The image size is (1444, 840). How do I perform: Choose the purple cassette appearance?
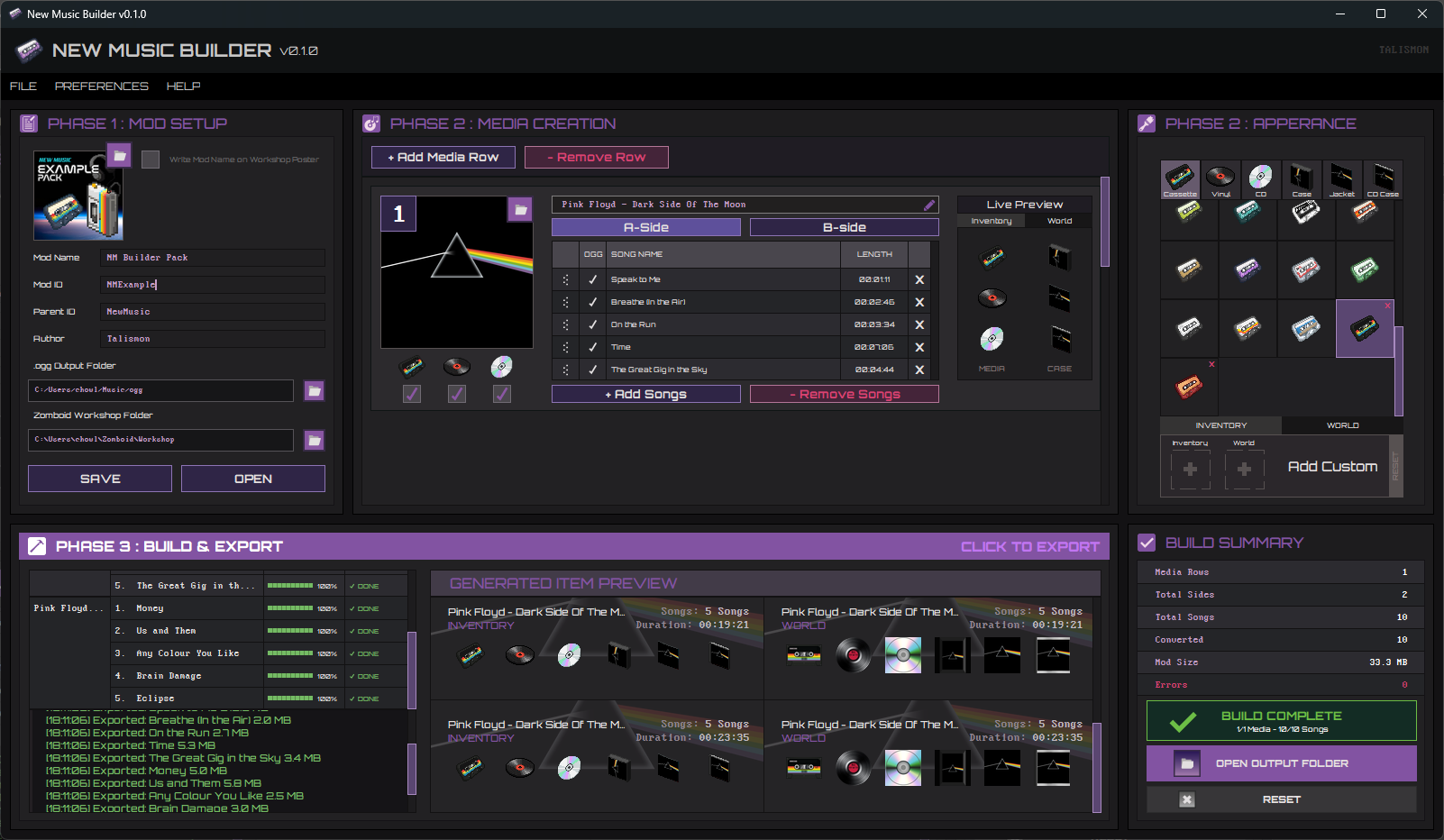[x=1248, y=269]
